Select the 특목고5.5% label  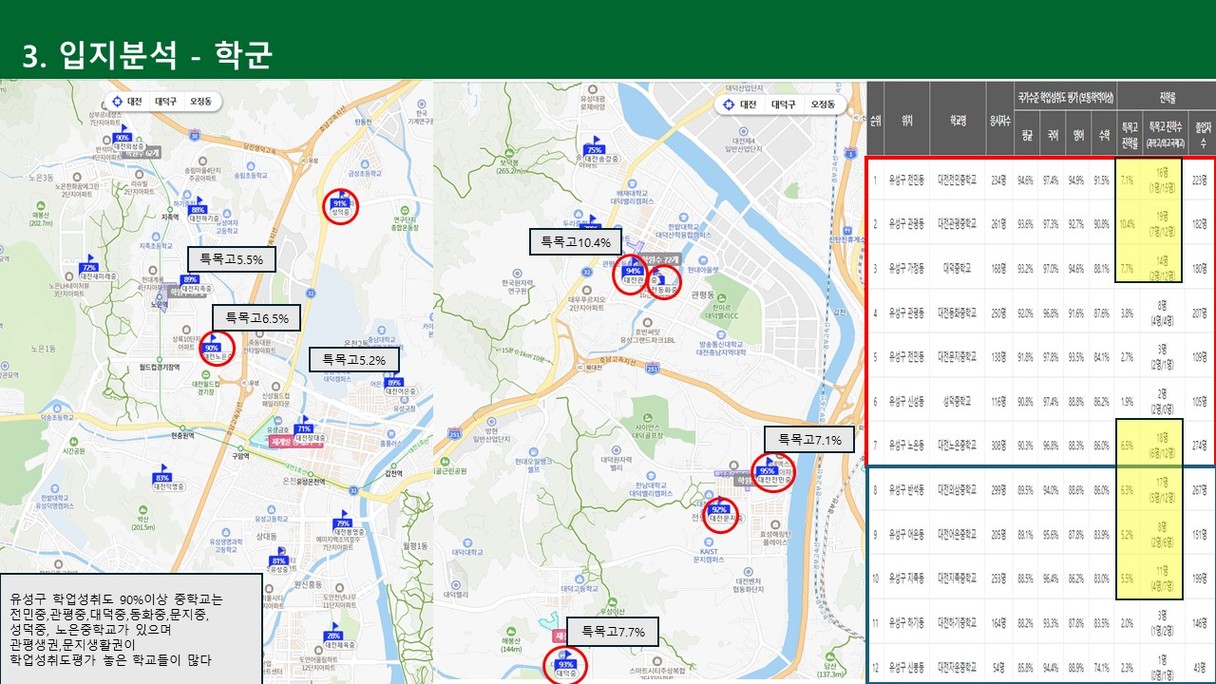point(231,258)
